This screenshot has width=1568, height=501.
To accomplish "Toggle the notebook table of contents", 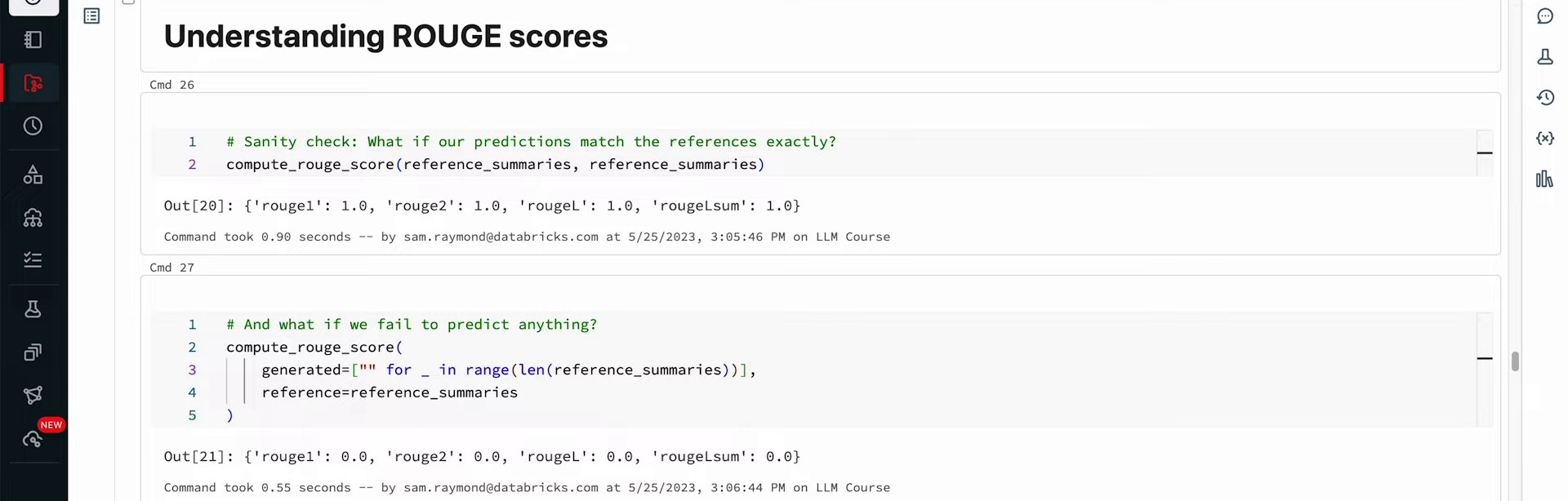I will point(91,16).
